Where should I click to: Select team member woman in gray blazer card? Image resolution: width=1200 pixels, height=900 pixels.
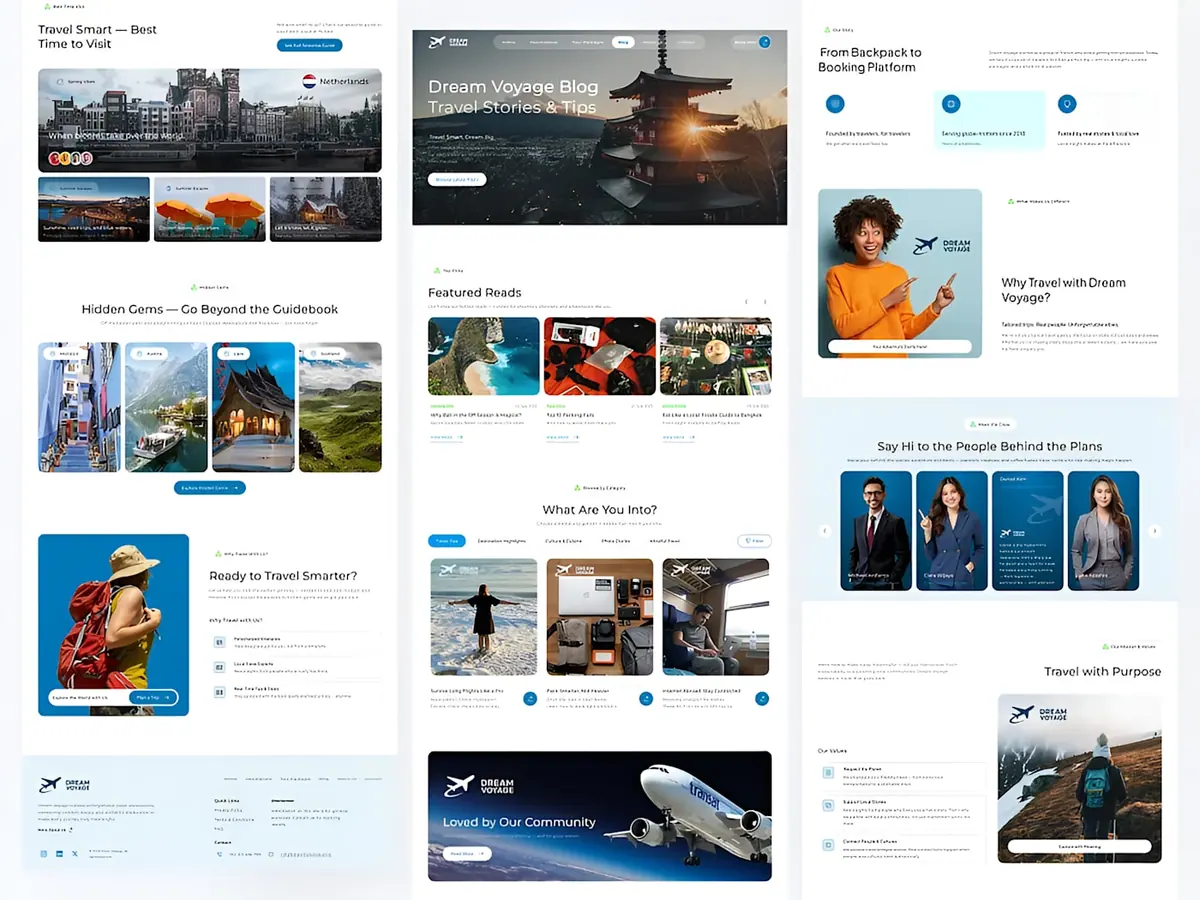pyautogui.click(x=1104, y=531)
